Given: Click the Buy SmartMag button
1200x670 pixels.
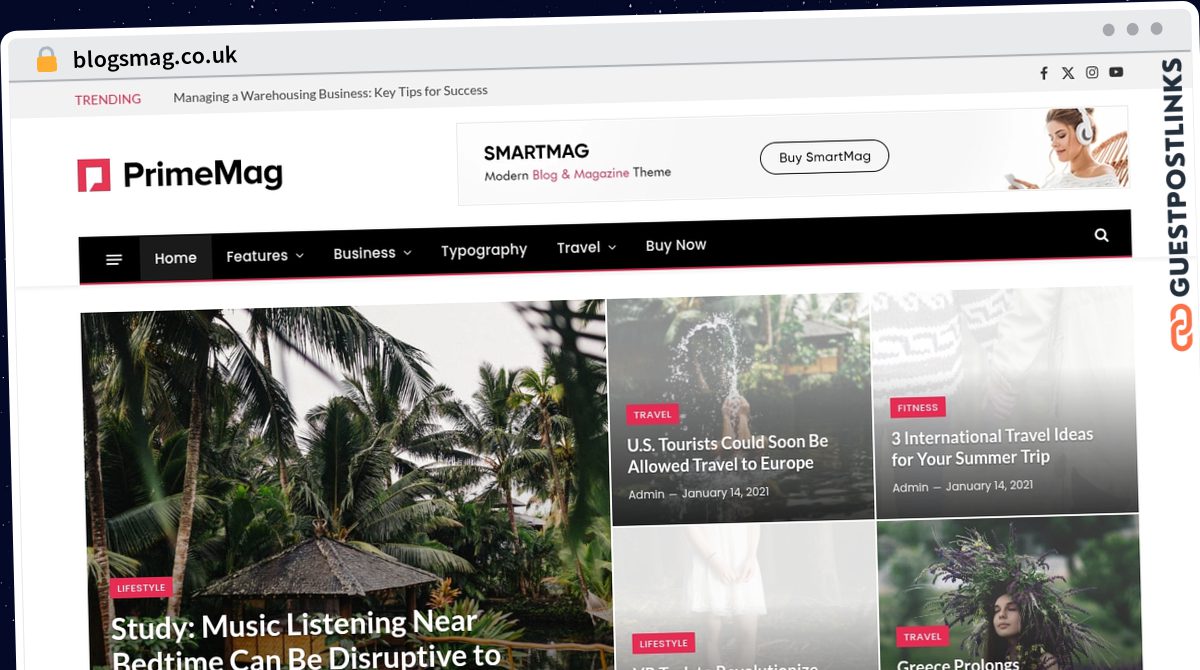Looking at the screenshot, I should 824,157.
